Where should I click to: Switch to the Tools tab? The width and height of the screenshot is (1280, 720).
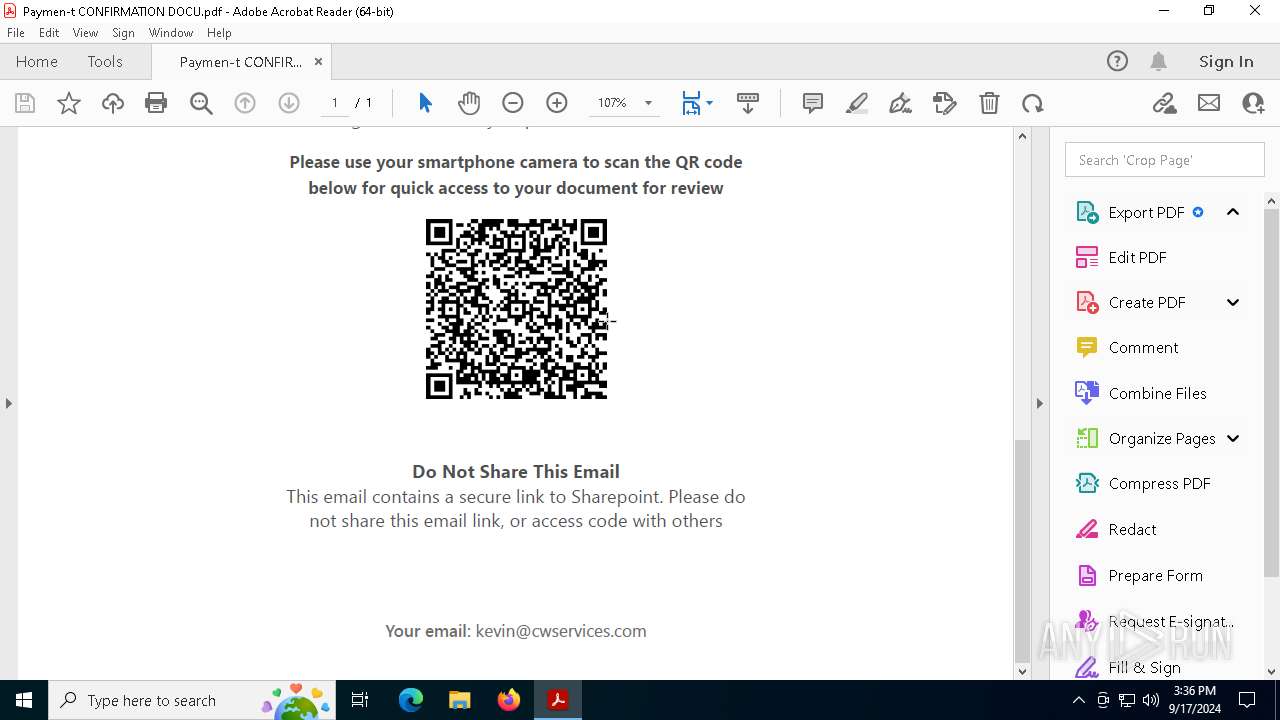click(105, 61)
